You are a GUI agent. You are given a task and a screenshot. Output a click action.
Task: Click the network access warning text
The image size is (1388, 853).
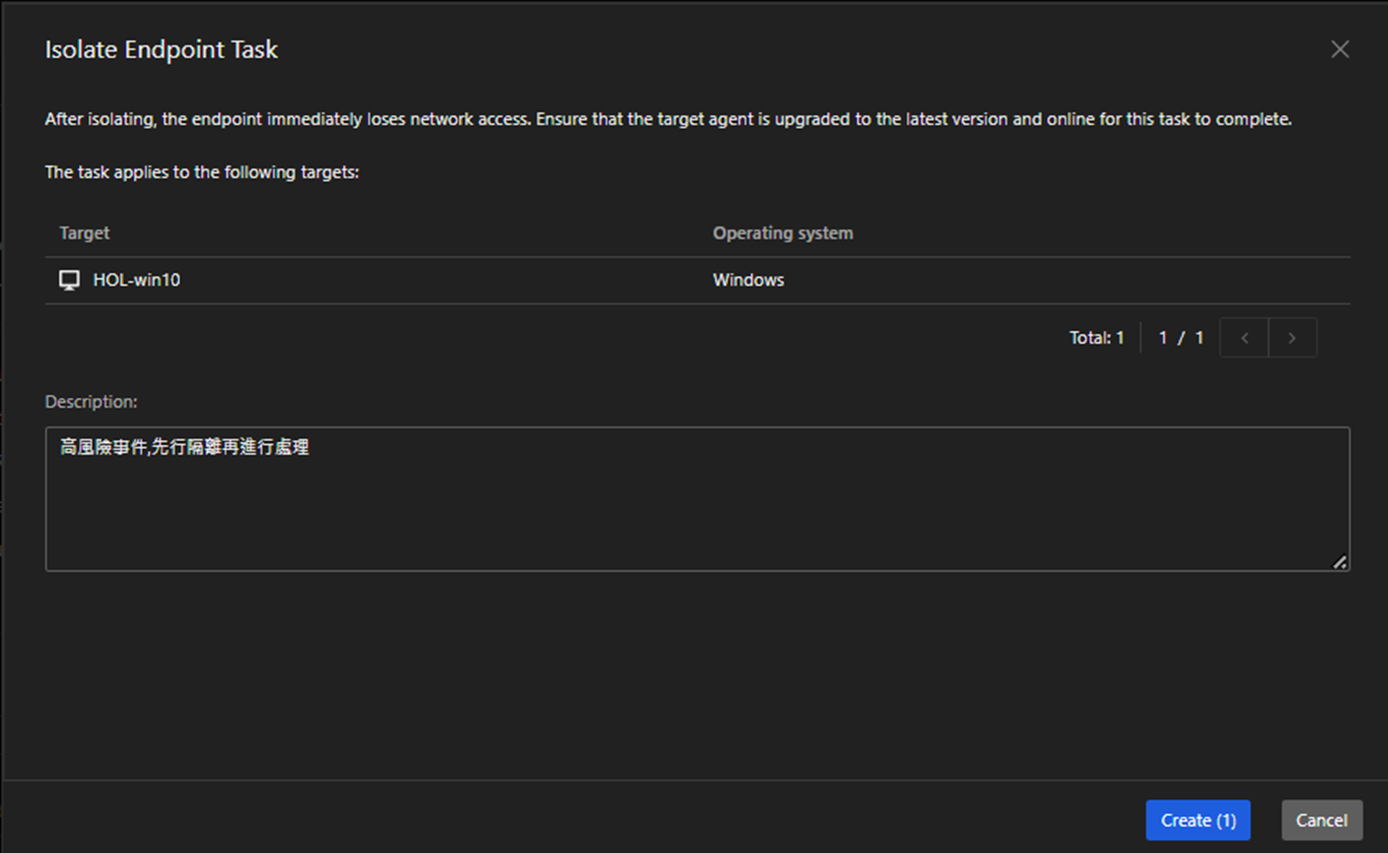pos(668,120)
